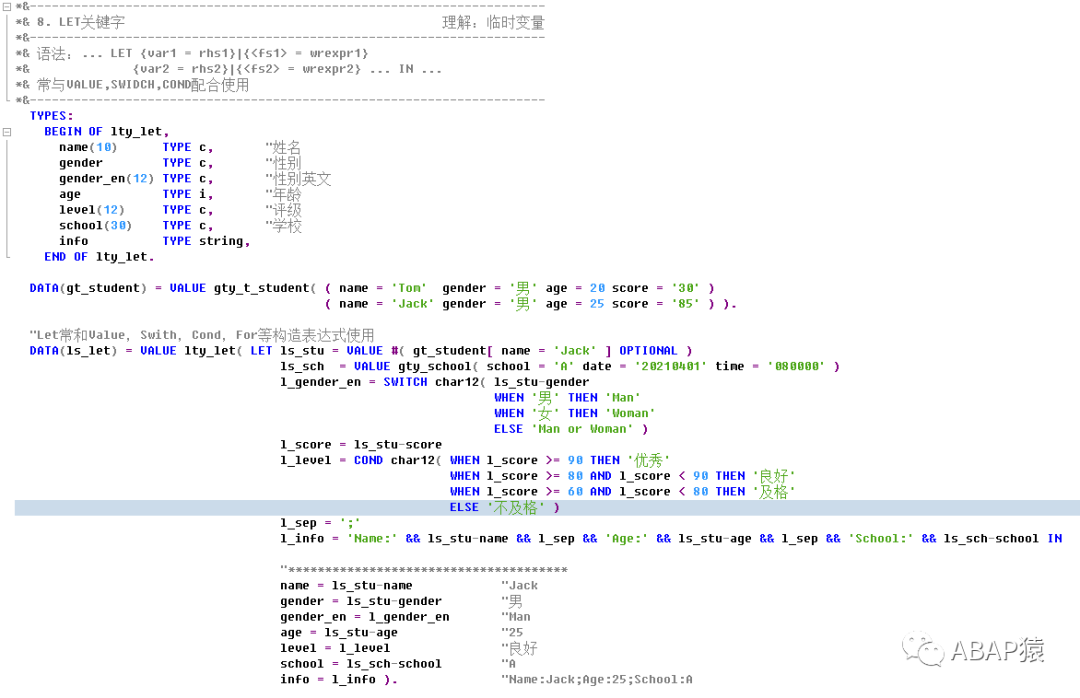The height and width of the screenshot is (698, 1080).
Task: Click comment 'Name:Jack;Age:25;School:A'
Action: pos(596,679)
